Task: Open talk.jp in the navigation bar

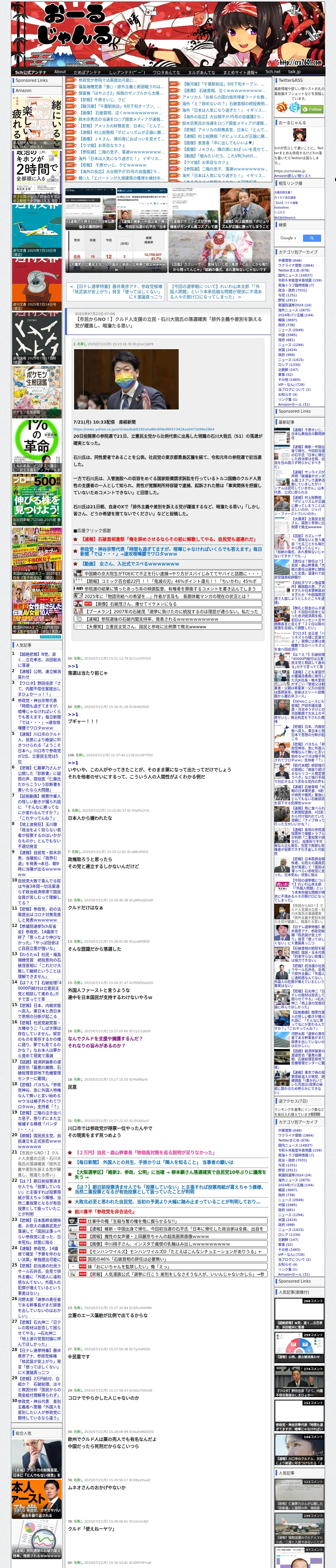Action: [295, 72]
